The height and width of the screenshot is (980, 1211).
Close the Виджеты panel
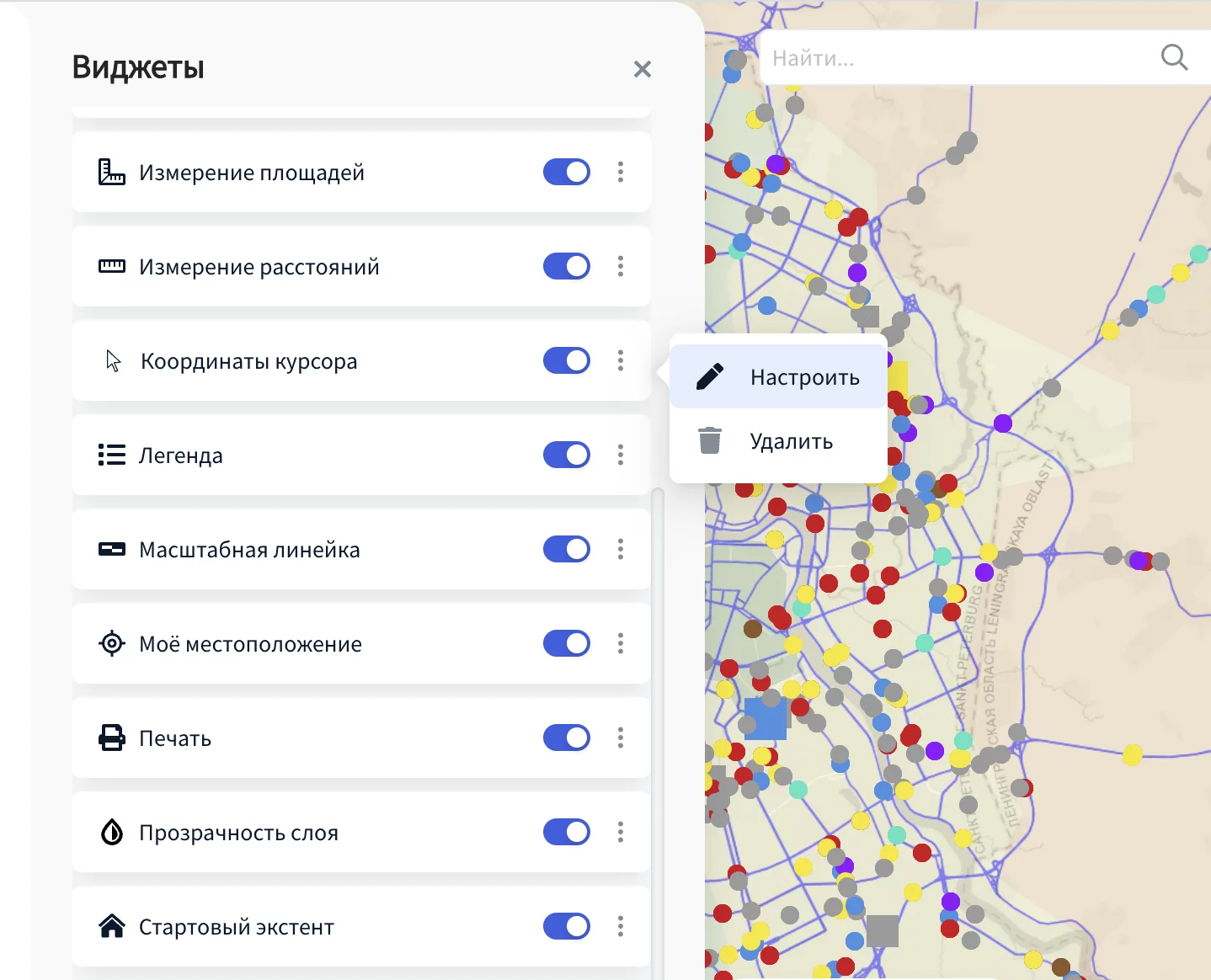click(643, 69)
